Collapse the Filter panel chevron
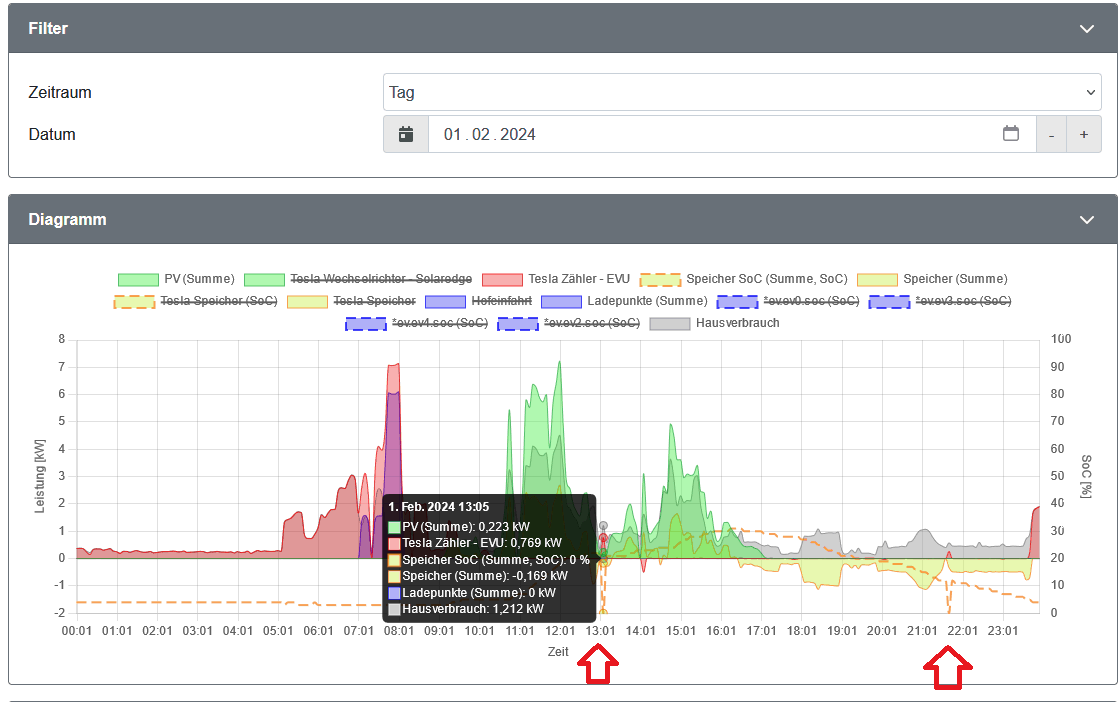The width and height of the screenshot is (1118, 702). 1087,29
